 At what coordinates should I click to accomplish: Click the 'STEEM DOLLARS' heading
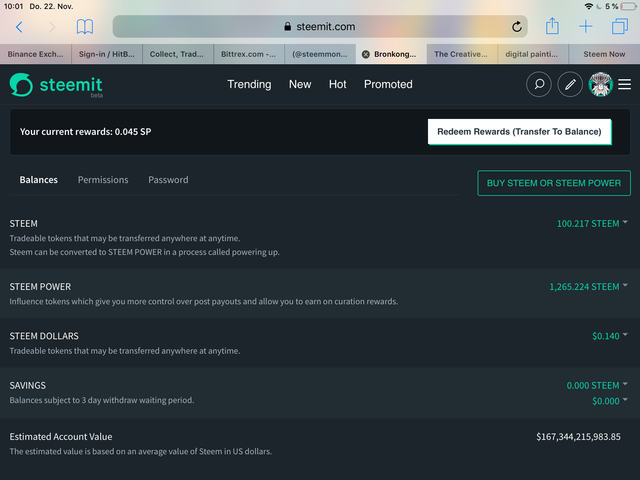click(x=44, y=336)
